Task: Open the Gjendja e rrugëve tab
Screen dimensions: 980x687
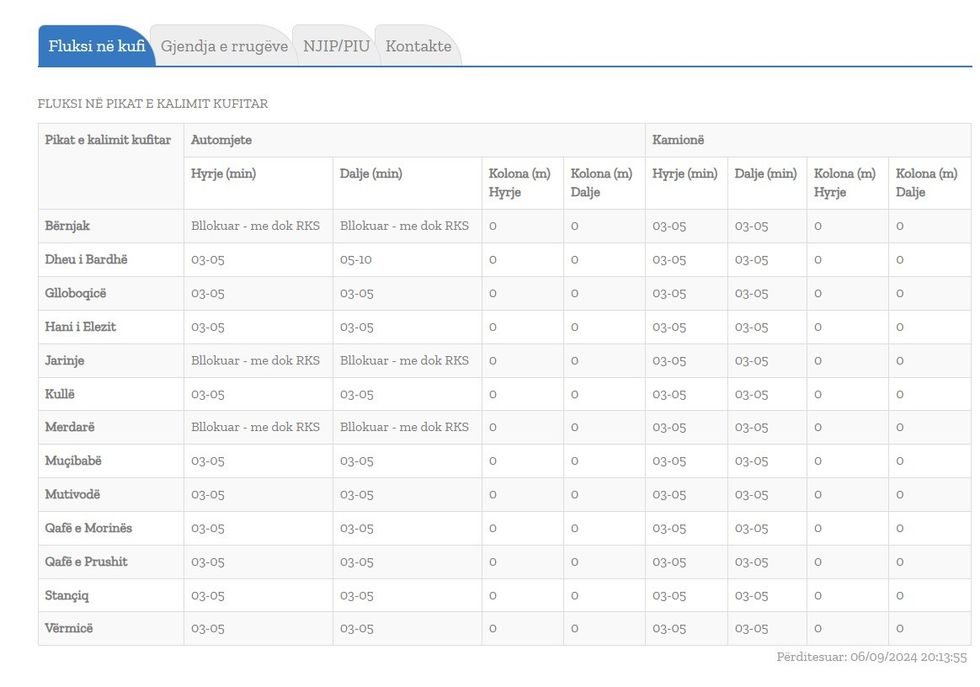Action: (224, 46)
